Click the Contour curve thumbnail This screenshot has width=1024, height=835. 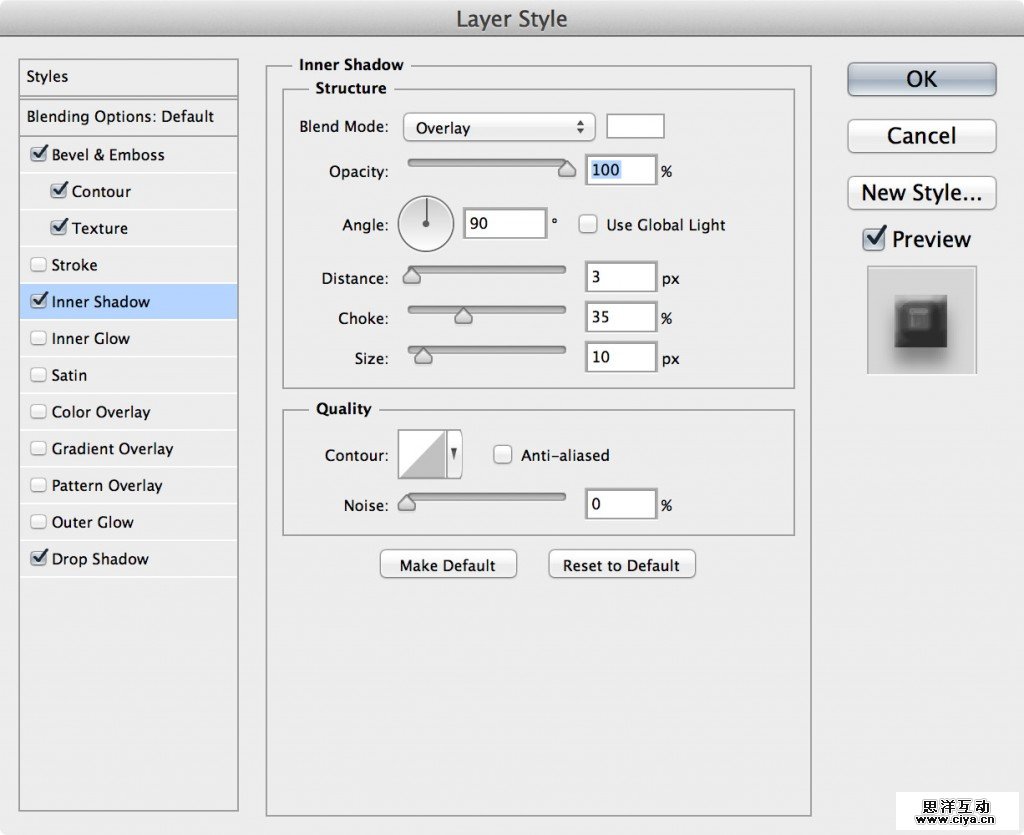(x=422, y=455)
